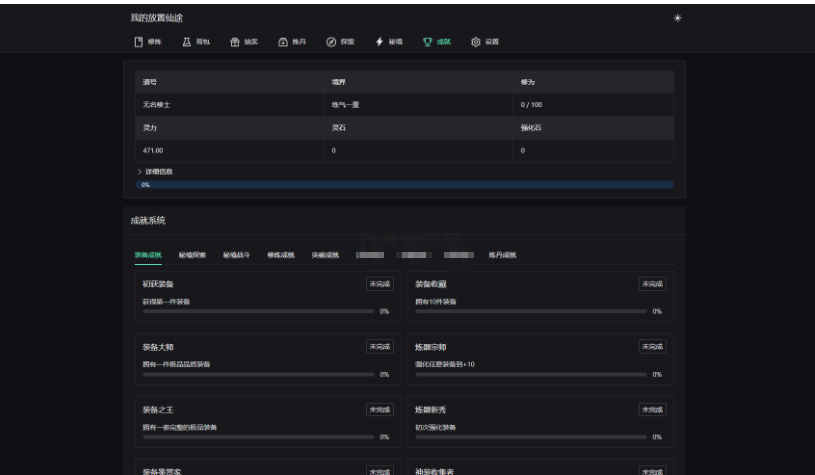The height and width of the screenshot is (475, 815).
Task: Switch to the 秘境探索 achievement tab
Action: [x=191, y=255]
